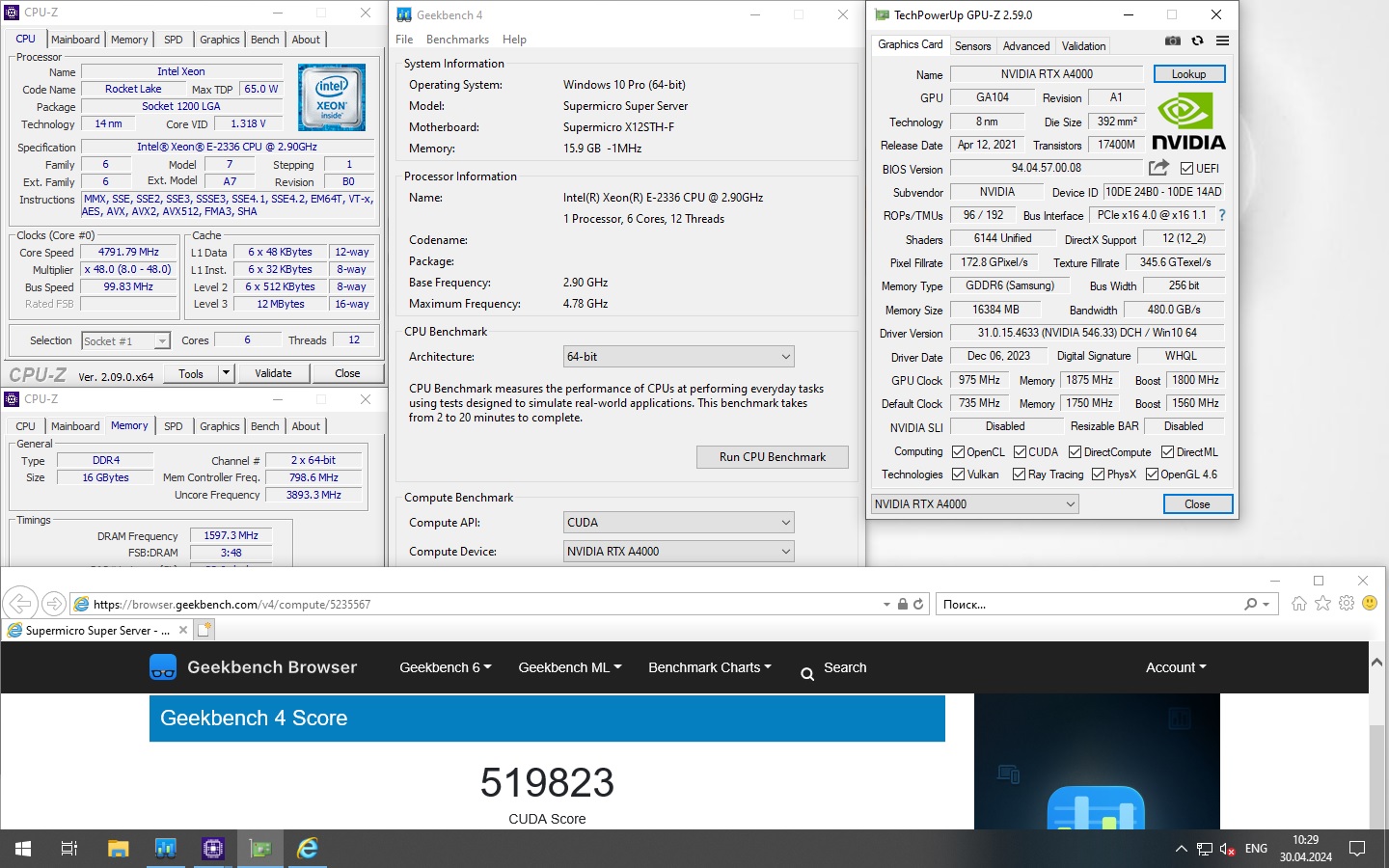1389x868 pixels.
Task: Open browser favorites star icon
Action: tap(1322, 604)
